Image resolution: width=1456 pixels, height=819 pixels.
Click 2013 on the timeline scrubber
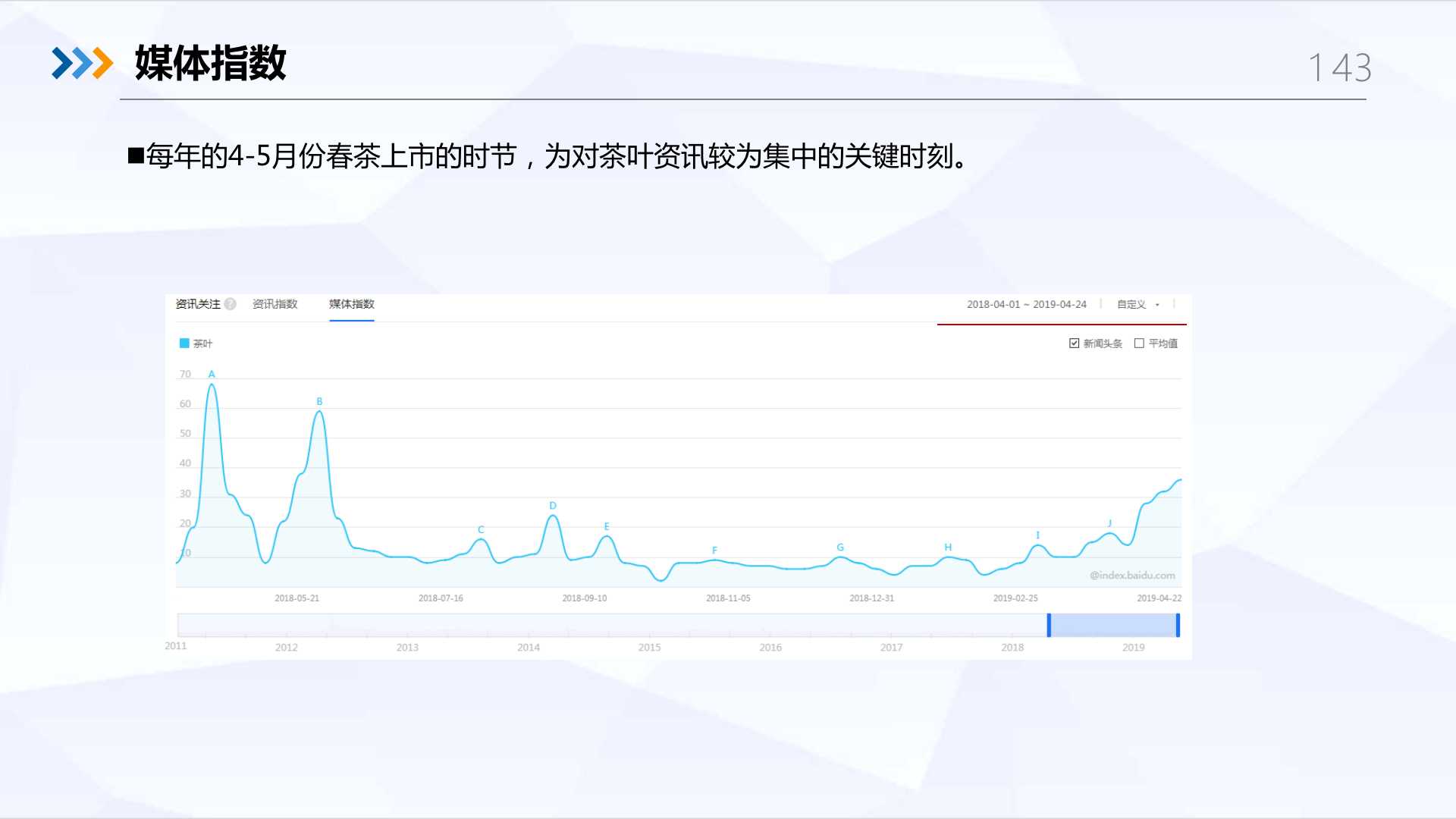[x=407, y=648]
